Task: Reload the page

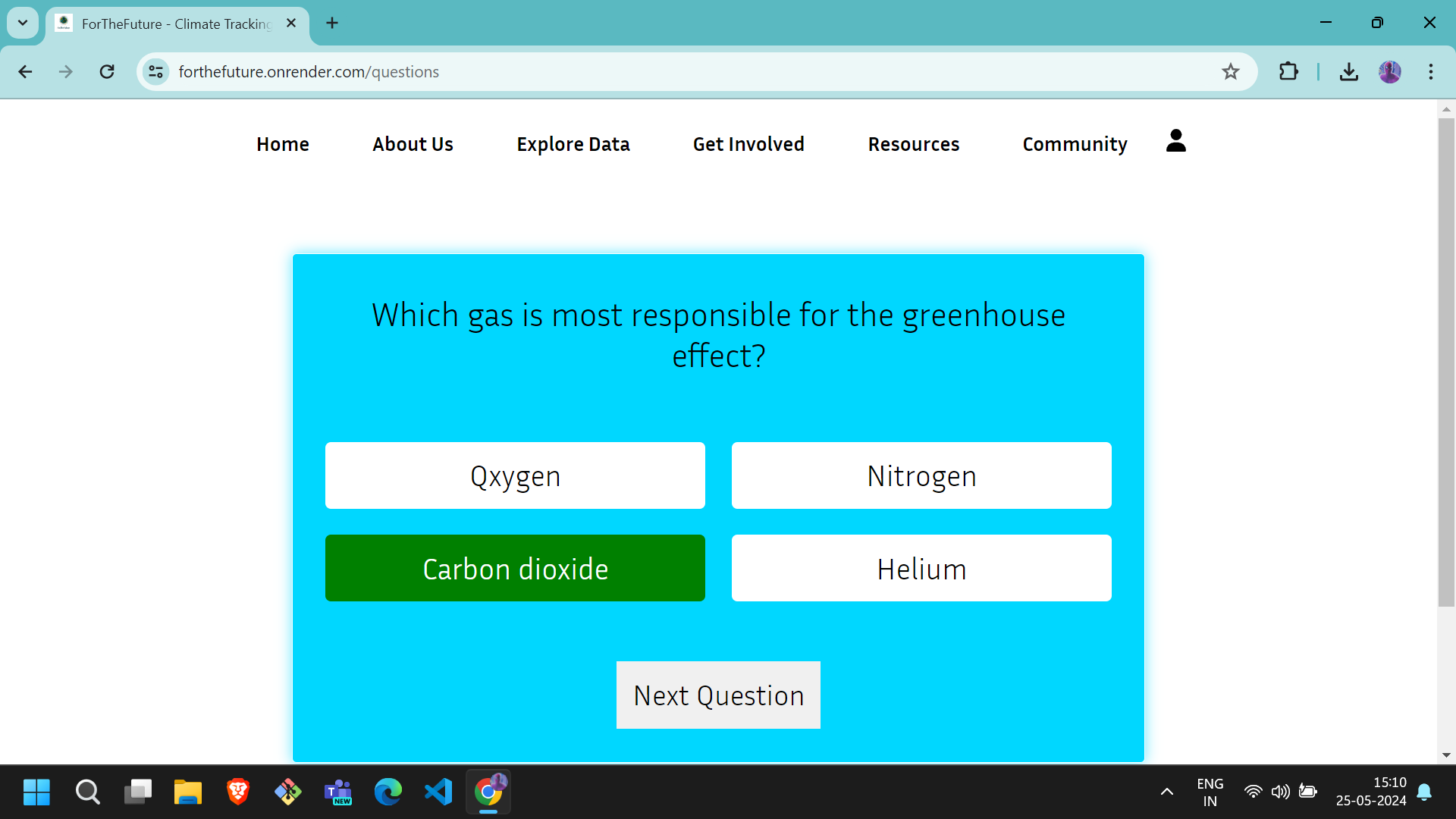Action: (x=107, y=72)
